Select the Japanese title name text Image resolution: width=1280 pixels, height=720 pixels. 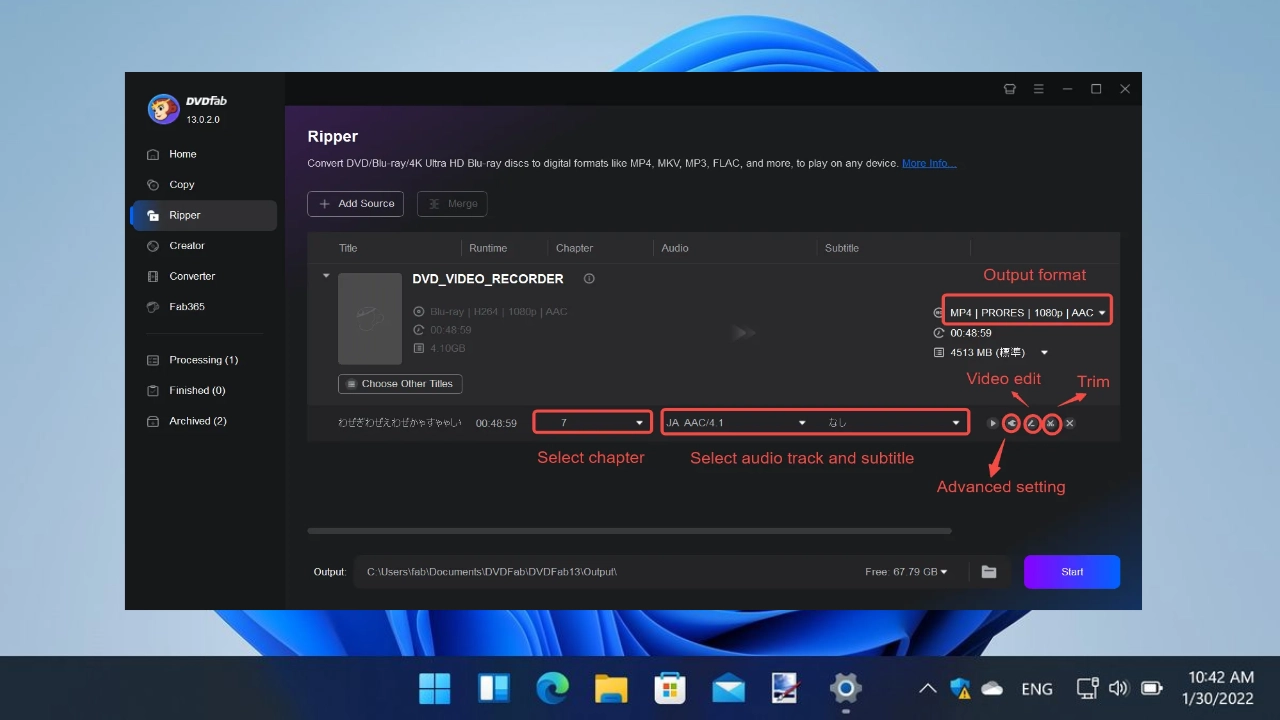coord(400,424)
